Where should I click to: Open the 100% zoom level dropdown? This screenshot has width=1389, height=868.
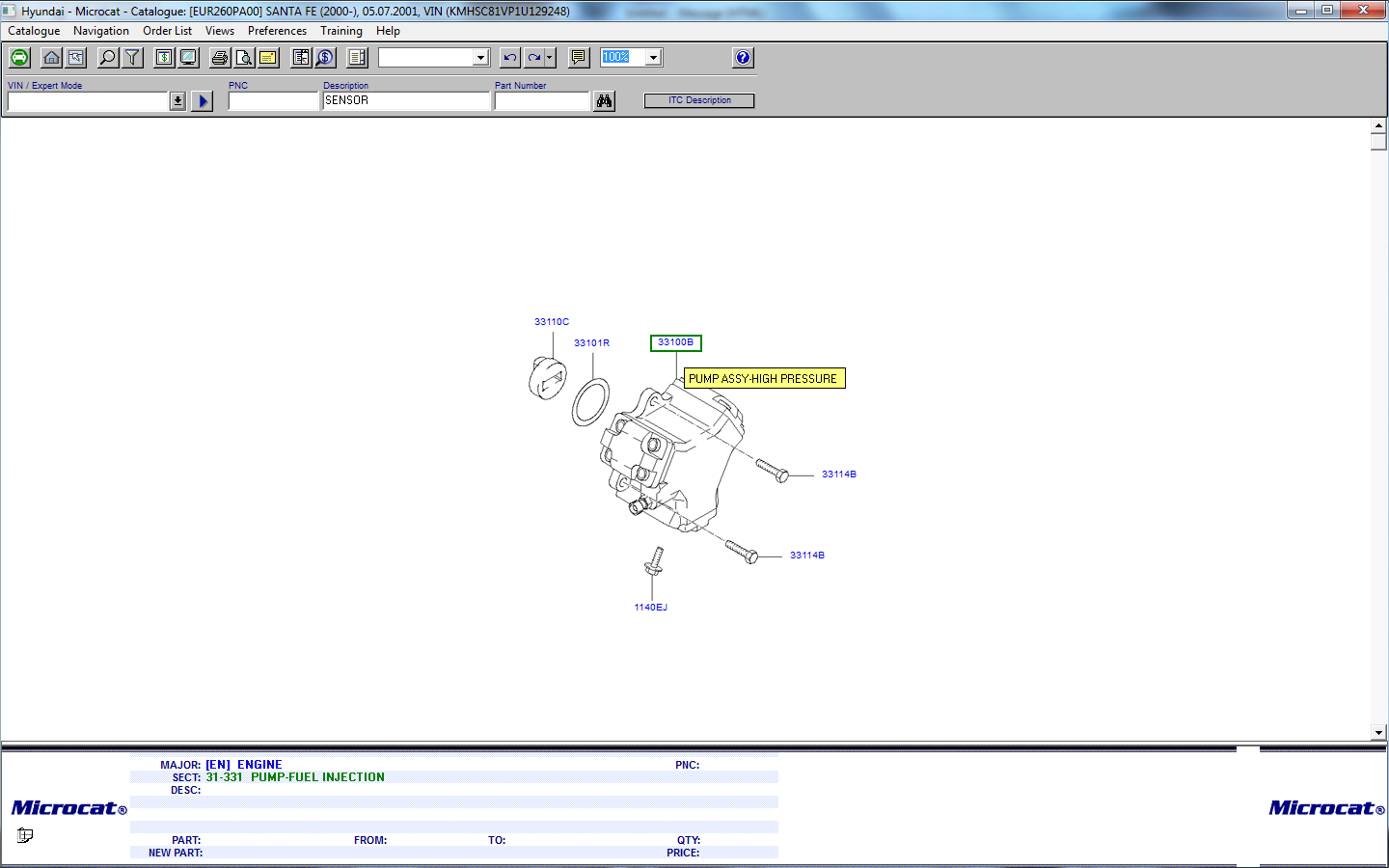[x=653, y=58]
